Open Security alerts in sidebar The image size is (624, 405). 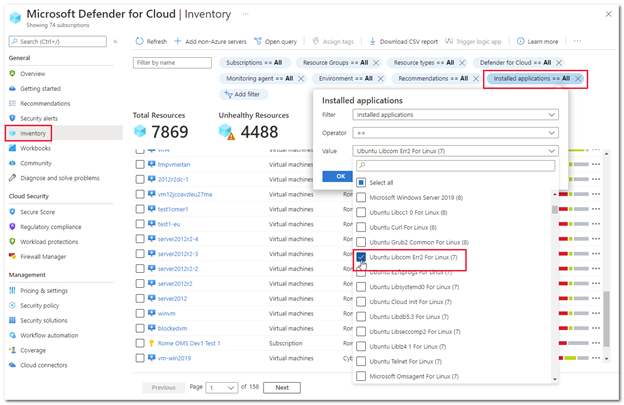(x=39, y=119)
